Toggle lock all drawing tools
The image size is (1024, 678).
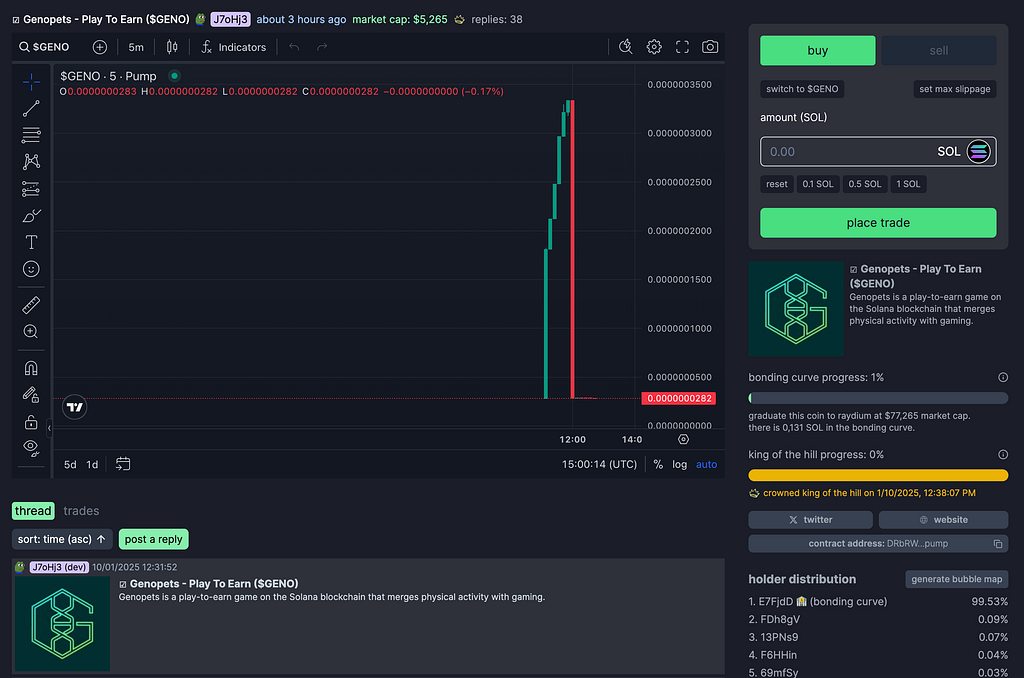(x=31, y=422)
